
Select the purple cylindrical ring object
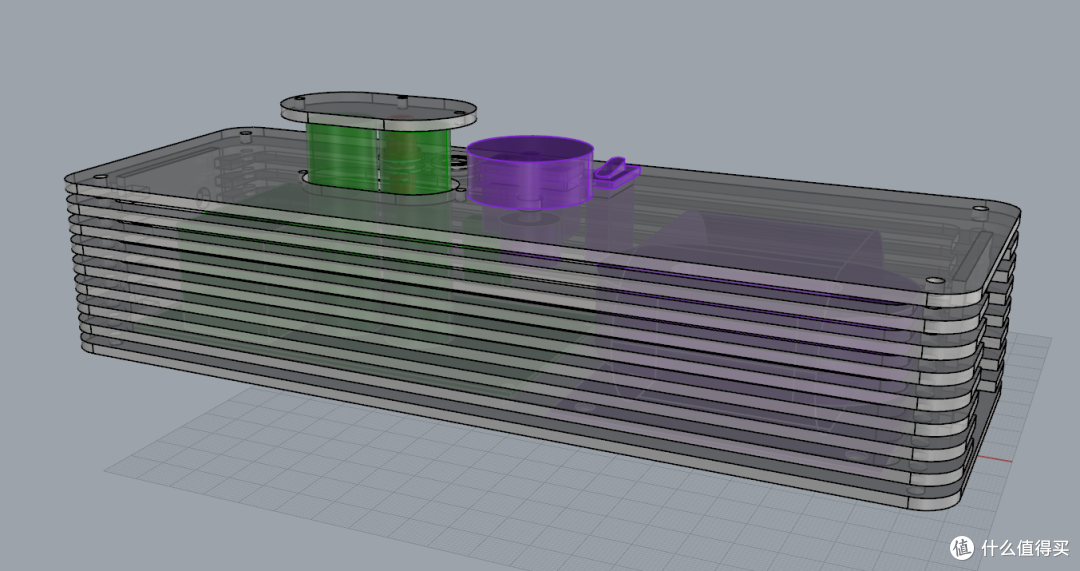coord(529,172)
